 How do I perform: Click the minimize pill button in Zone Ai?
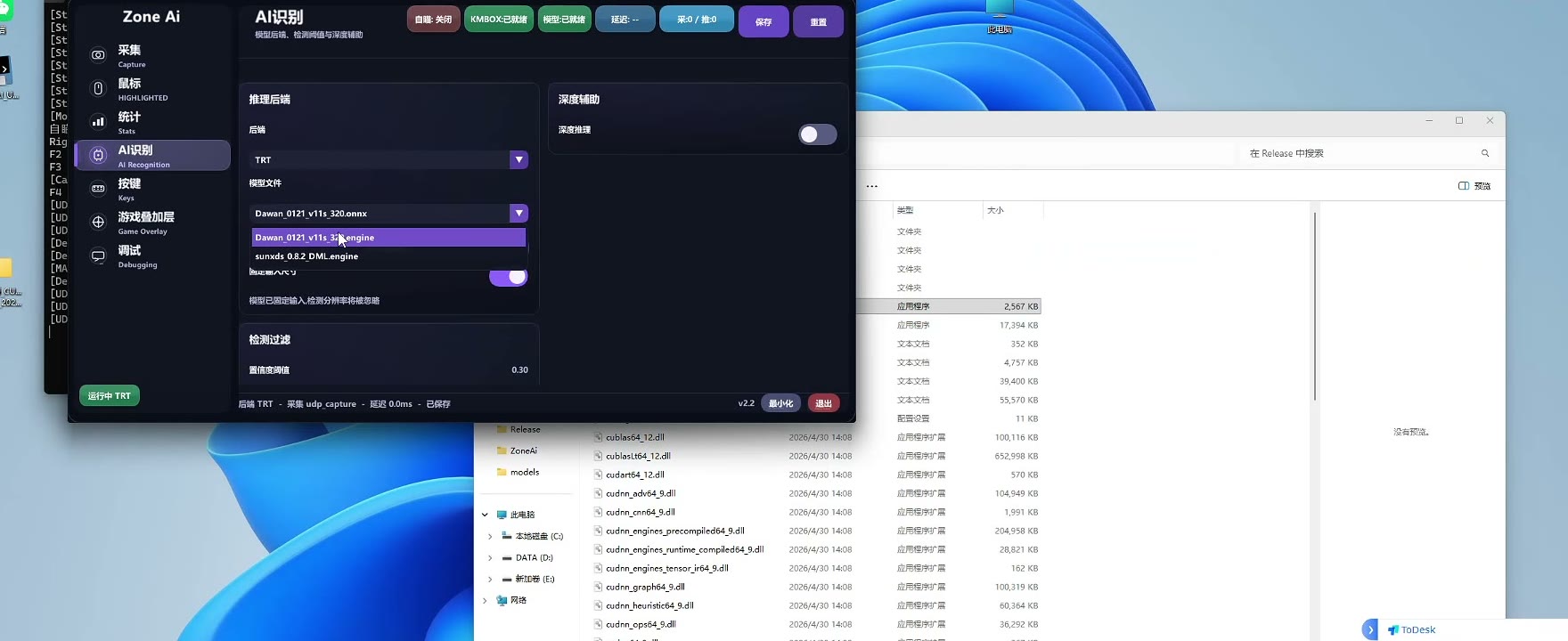[780, 403]
